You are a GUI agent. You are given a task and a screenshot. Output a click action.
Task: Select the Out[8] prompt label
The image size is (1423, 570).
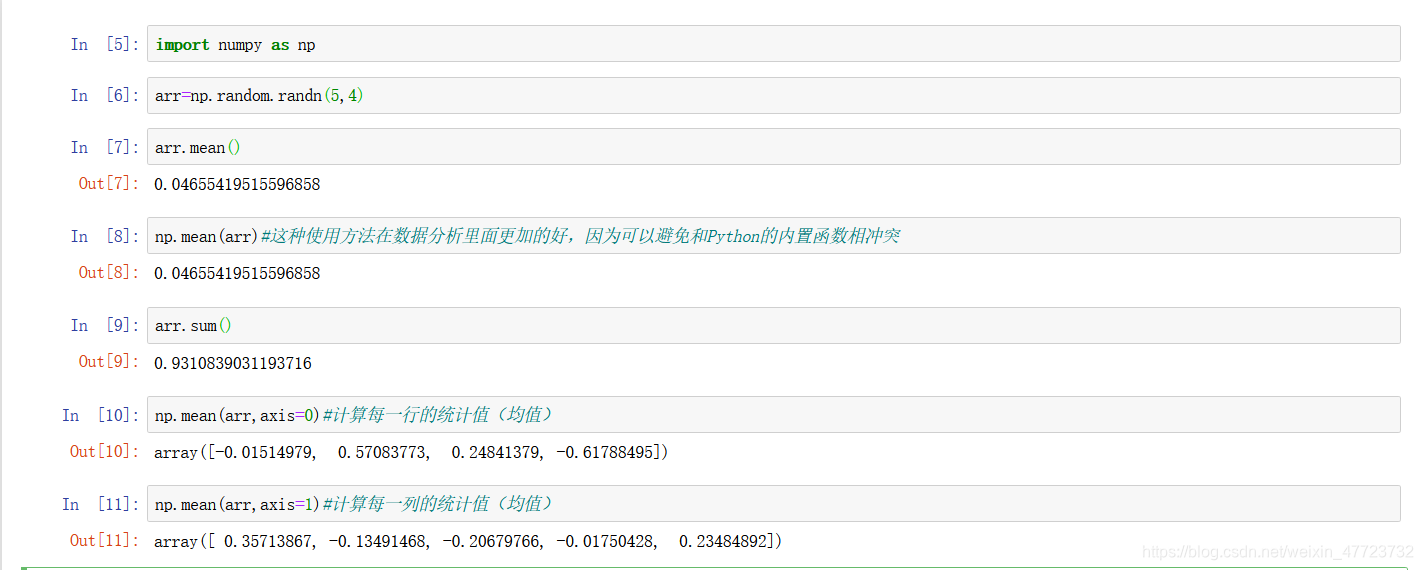point(109,273)
